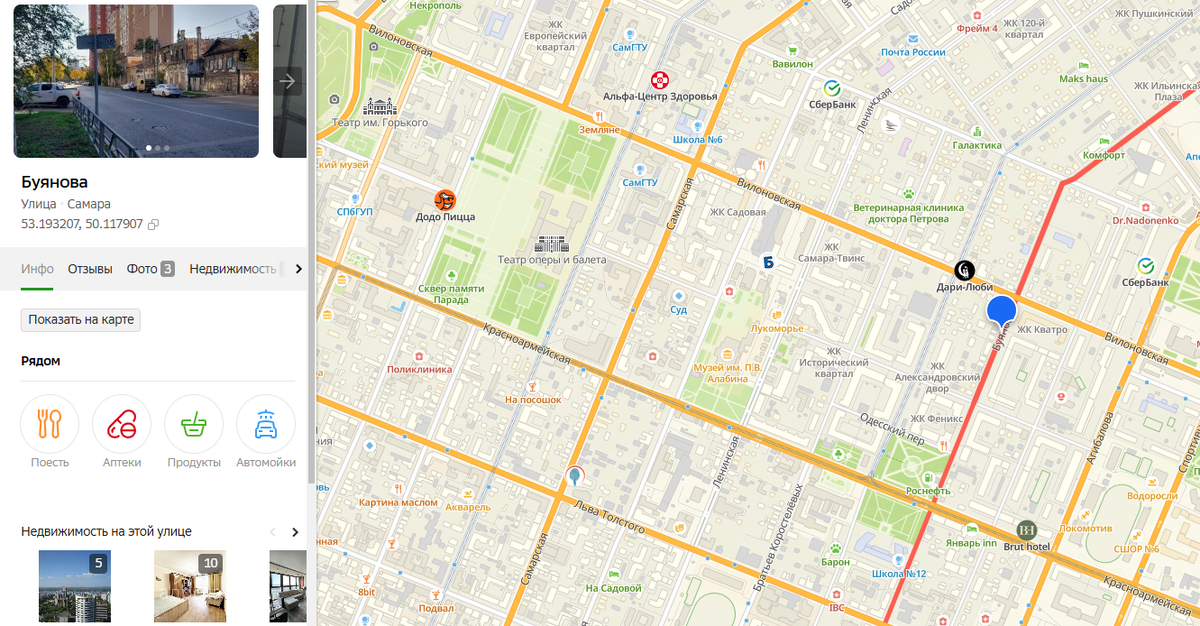
Task: Click the Январь inn map label
Action: [x=970, y=544]
